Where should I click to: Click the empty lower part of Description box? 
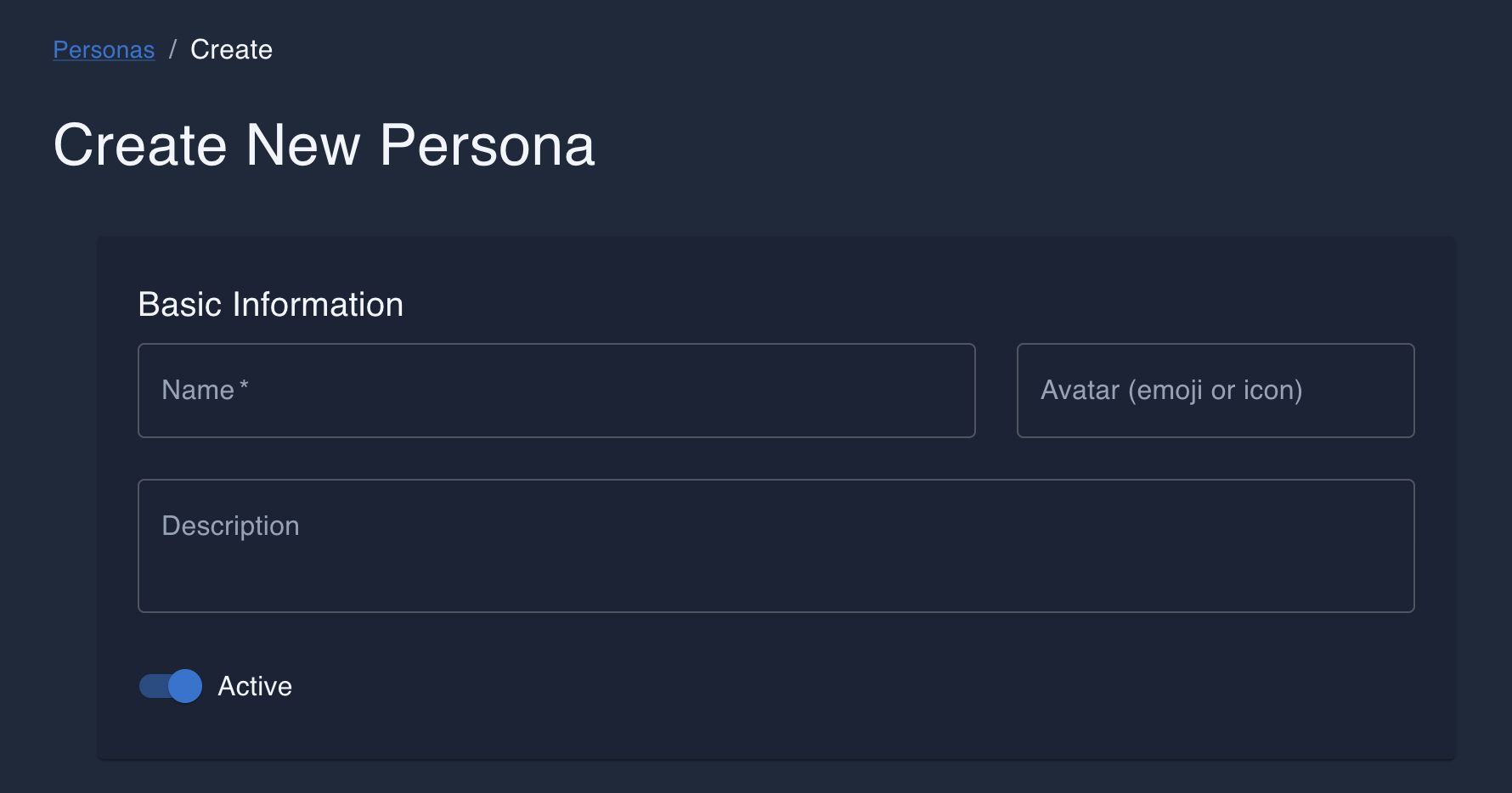point(776,586)
